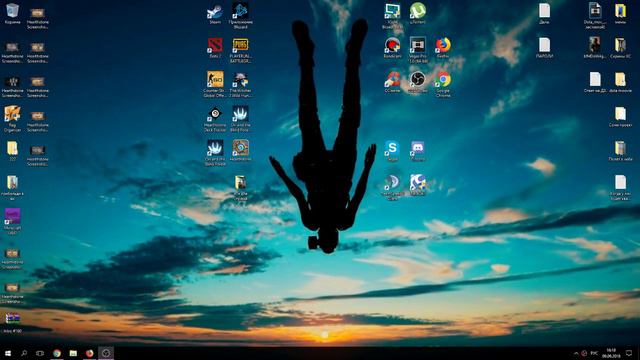Open the Windows Start menu
640x360 pixels.
pos(8,353)
